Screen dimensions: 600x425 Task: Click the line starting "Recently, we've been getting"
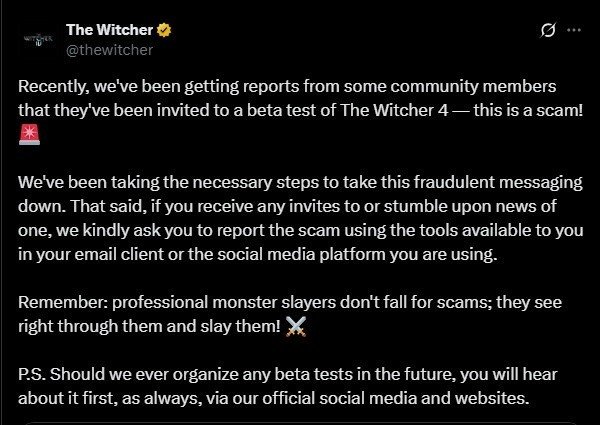(287, 86)
